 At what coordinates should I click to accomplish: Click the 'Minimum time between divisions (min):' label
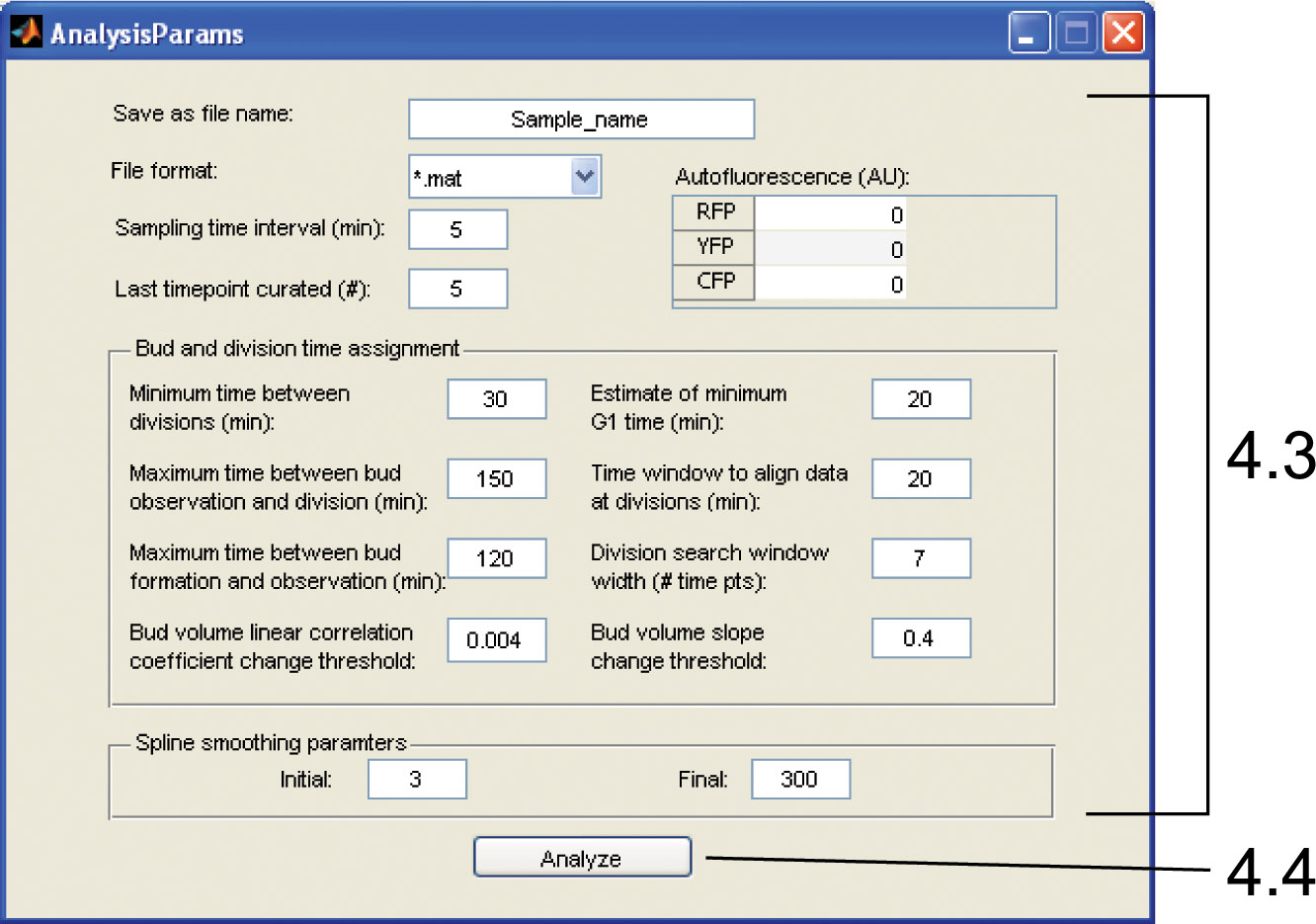[240, 407]
